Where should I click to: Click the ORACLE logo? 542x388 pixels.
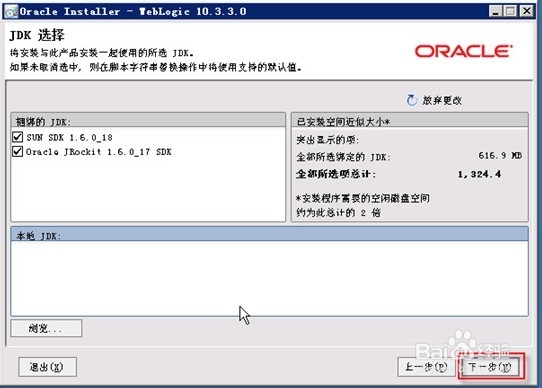pos(464,51)
